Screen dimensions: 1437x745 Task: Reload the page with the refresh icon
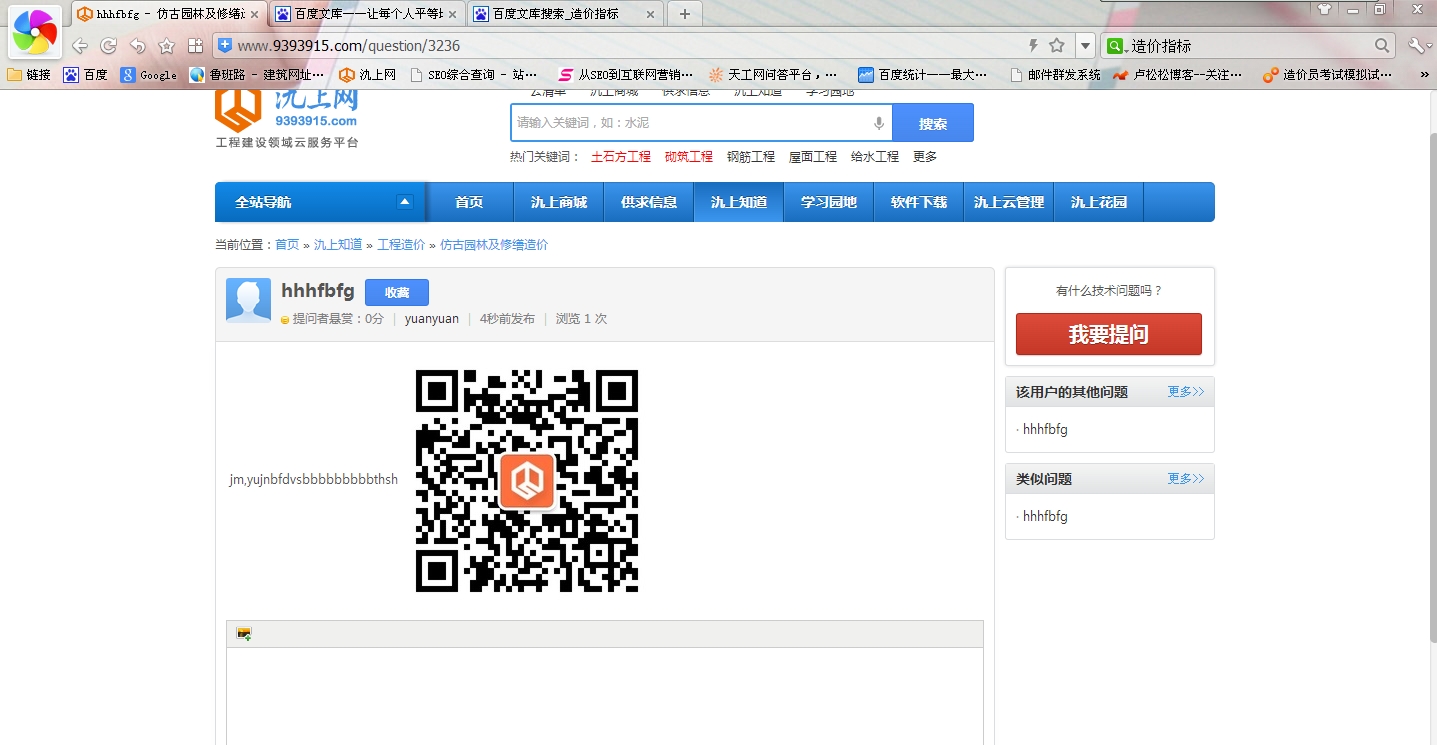pyautogui.click(x=108, y=46)
